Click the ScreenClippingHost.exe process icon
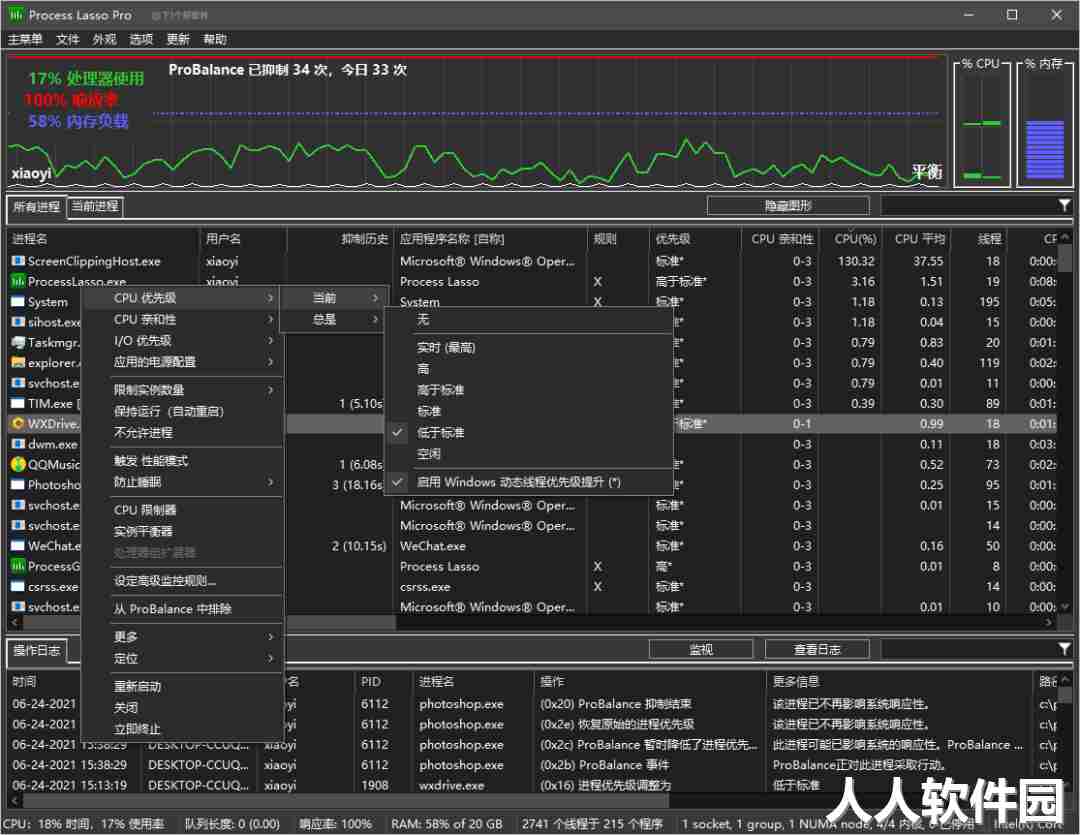The height and width of the screenshot is (835, 1080). point(18,261)
